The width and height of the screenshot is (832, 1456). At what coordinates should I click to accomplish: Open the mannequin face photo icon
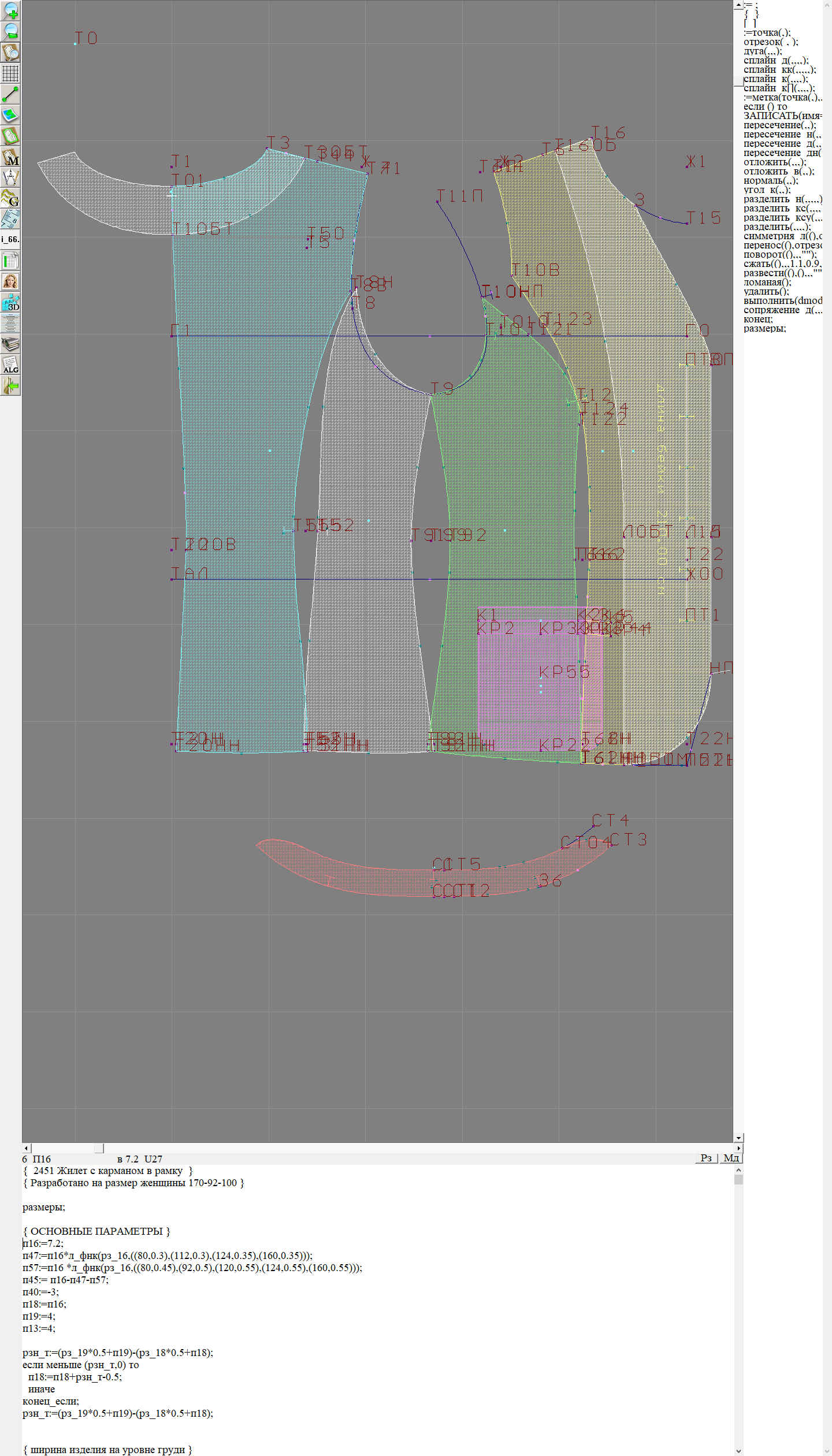10,281
